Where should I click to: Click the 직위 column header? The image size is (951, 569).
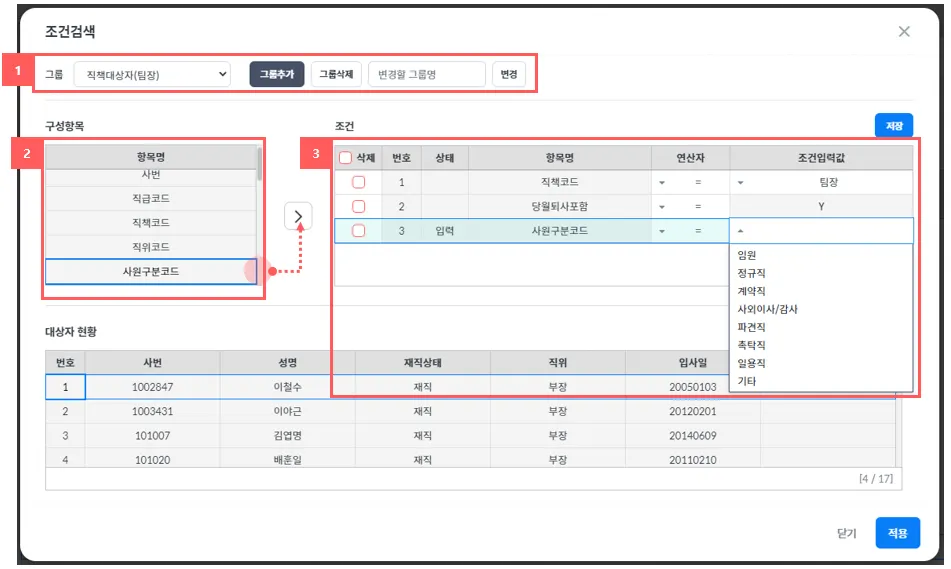558,363
